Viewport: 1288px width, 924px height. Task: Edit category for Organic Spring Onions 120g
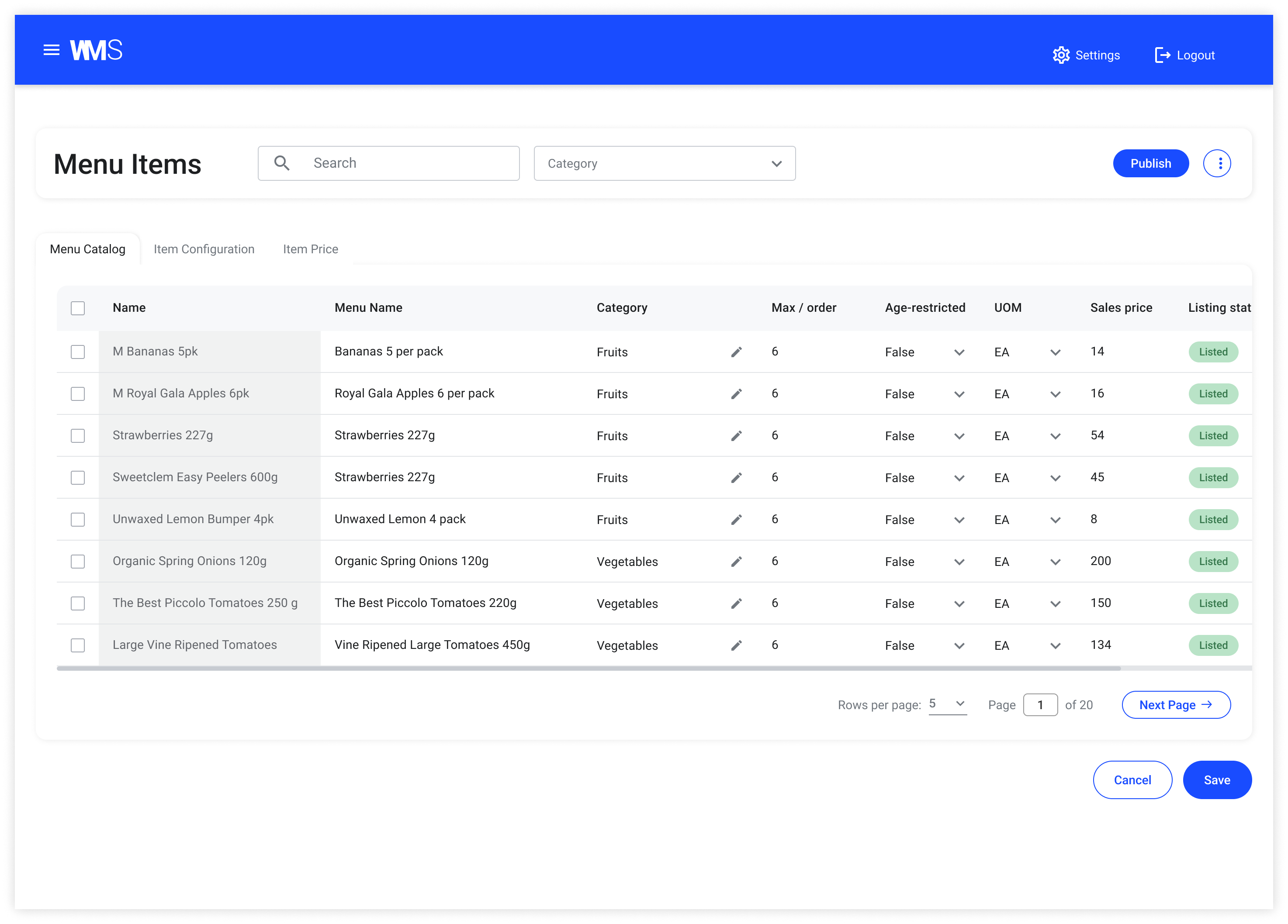pos(736,561)
